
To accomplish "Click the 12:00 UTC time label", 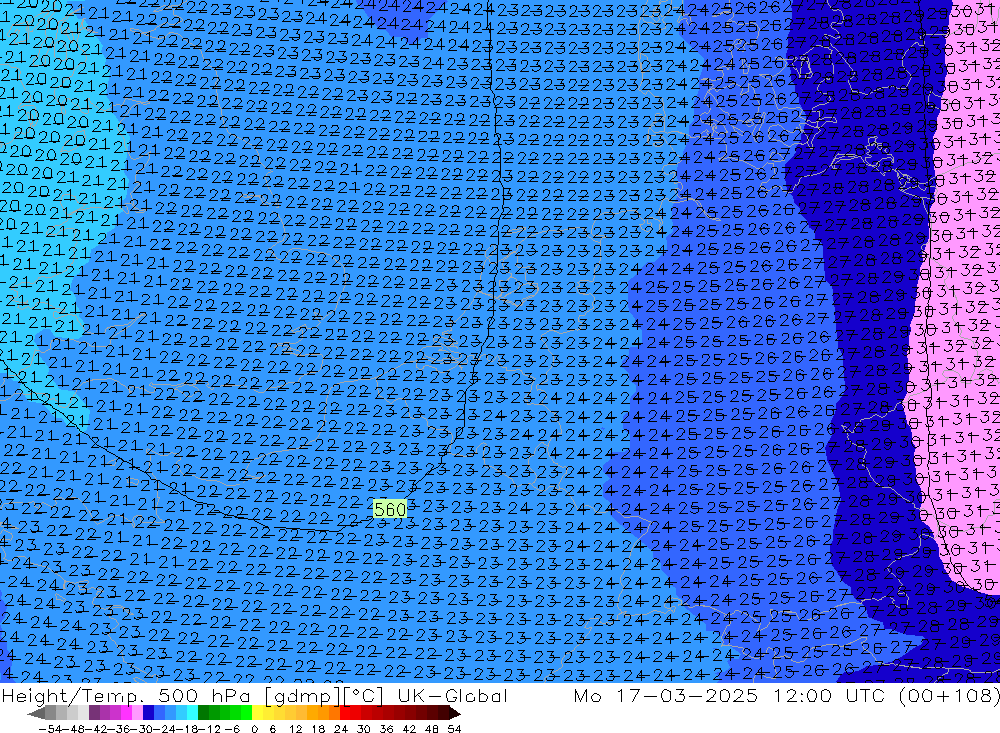I will 828,695.
